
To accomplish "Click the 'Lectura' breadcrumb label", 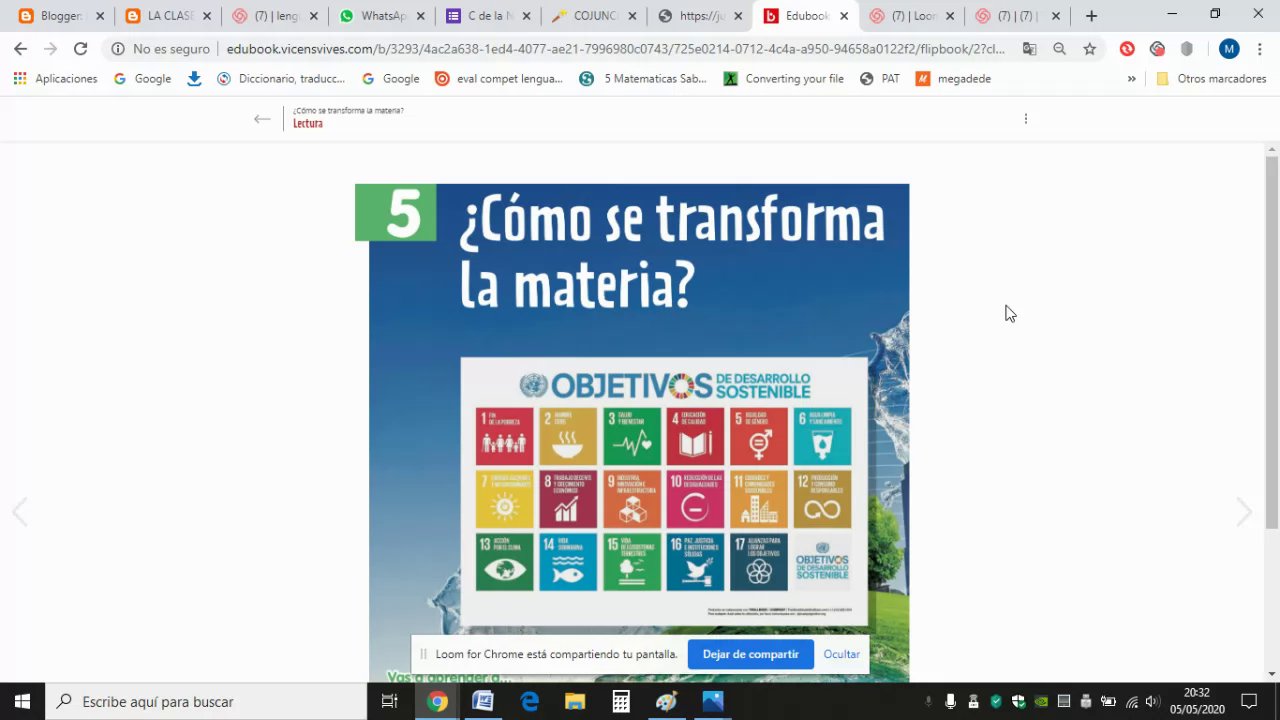I will (x=308, y=124).
